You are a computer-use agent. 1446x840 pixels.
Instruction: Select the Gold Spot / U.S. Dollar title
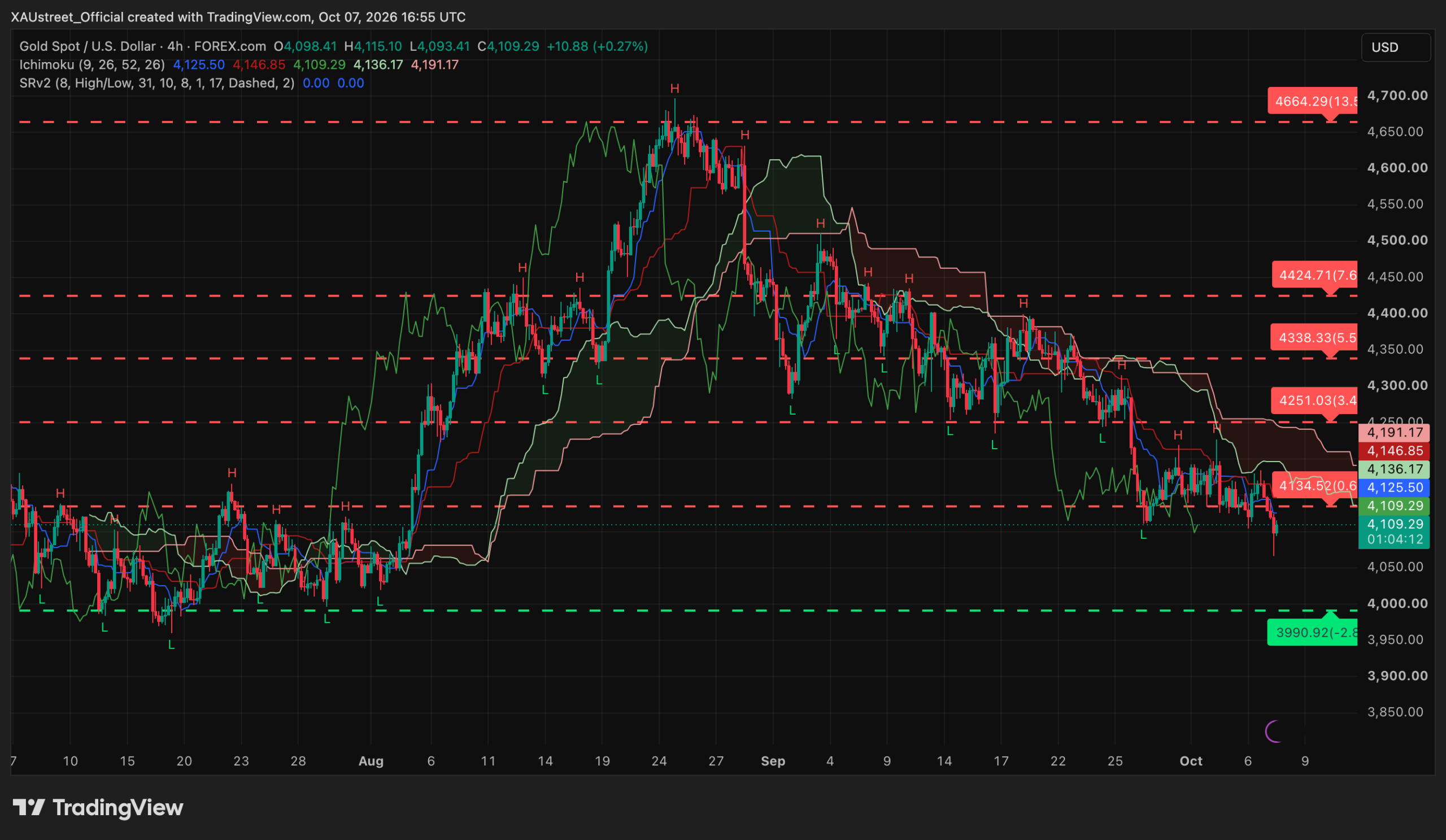pyautogui.click(x=87, y=46)
